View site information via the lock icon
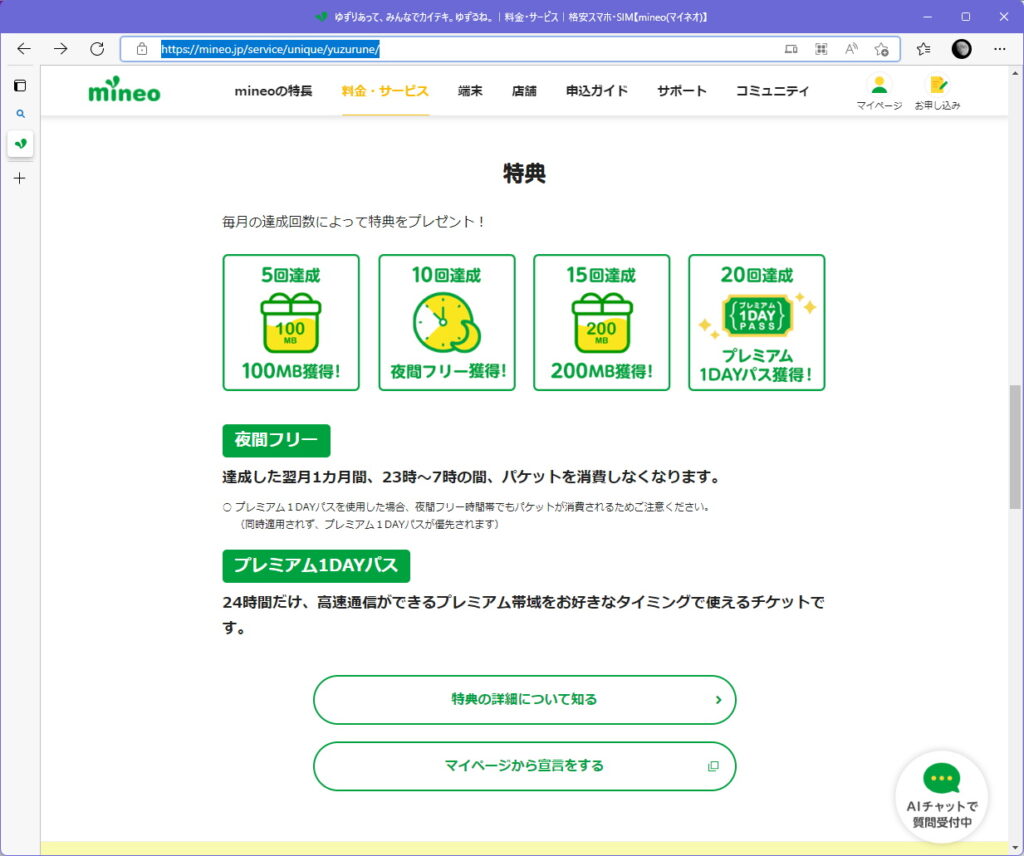 click(142, 49)
